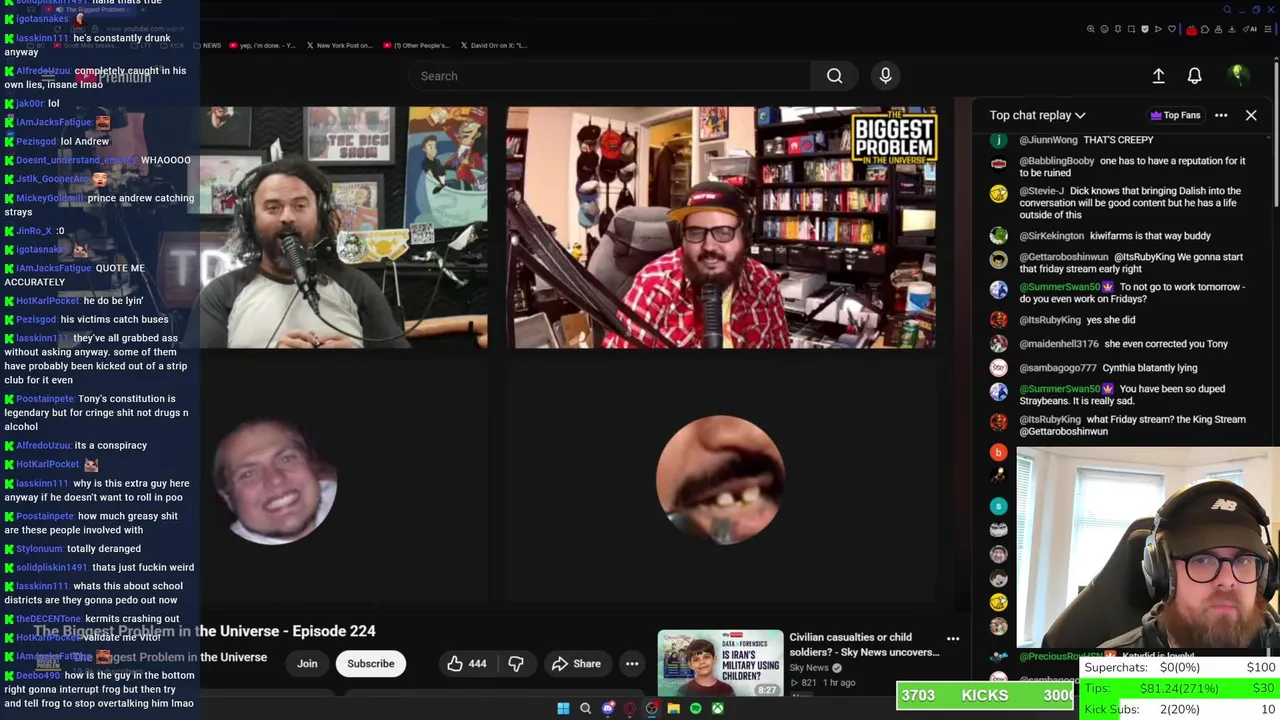
Task: Click the streamer webcam overlay
Action: pos(1148,548)
